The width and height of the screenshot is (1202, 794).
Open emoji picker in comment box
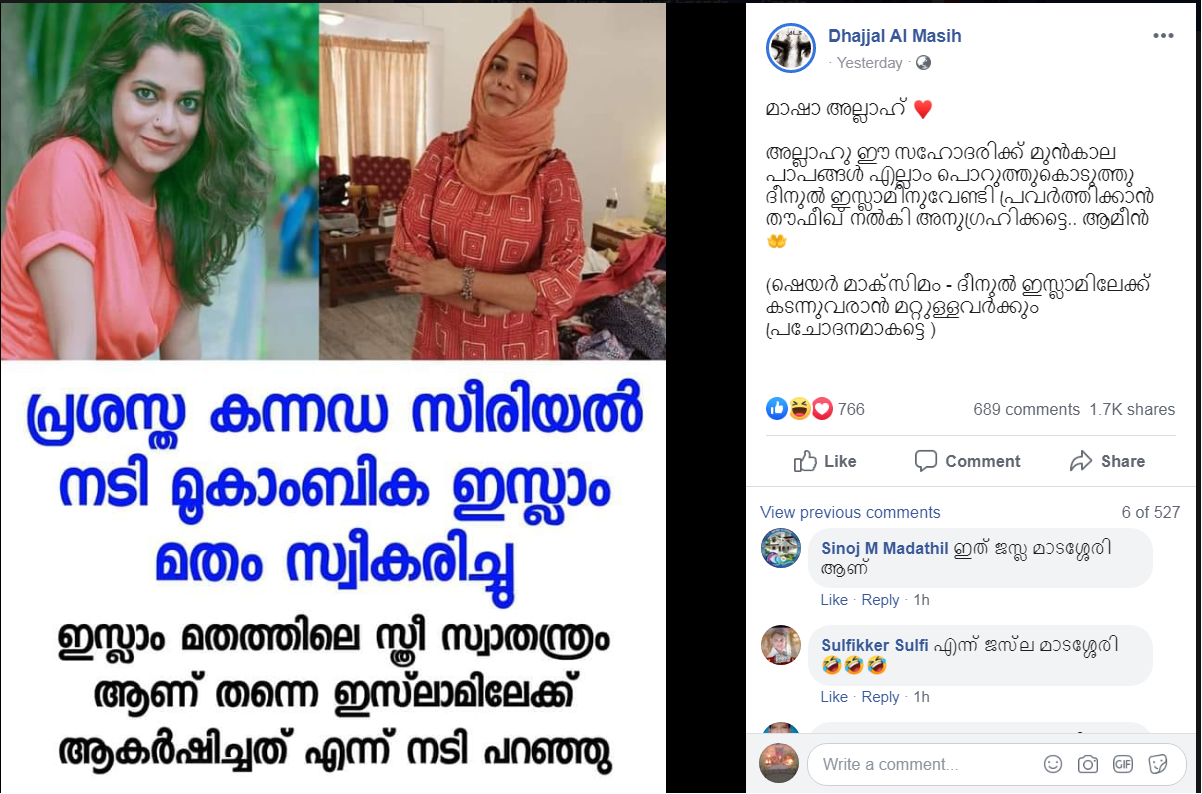pos(1053,764)
